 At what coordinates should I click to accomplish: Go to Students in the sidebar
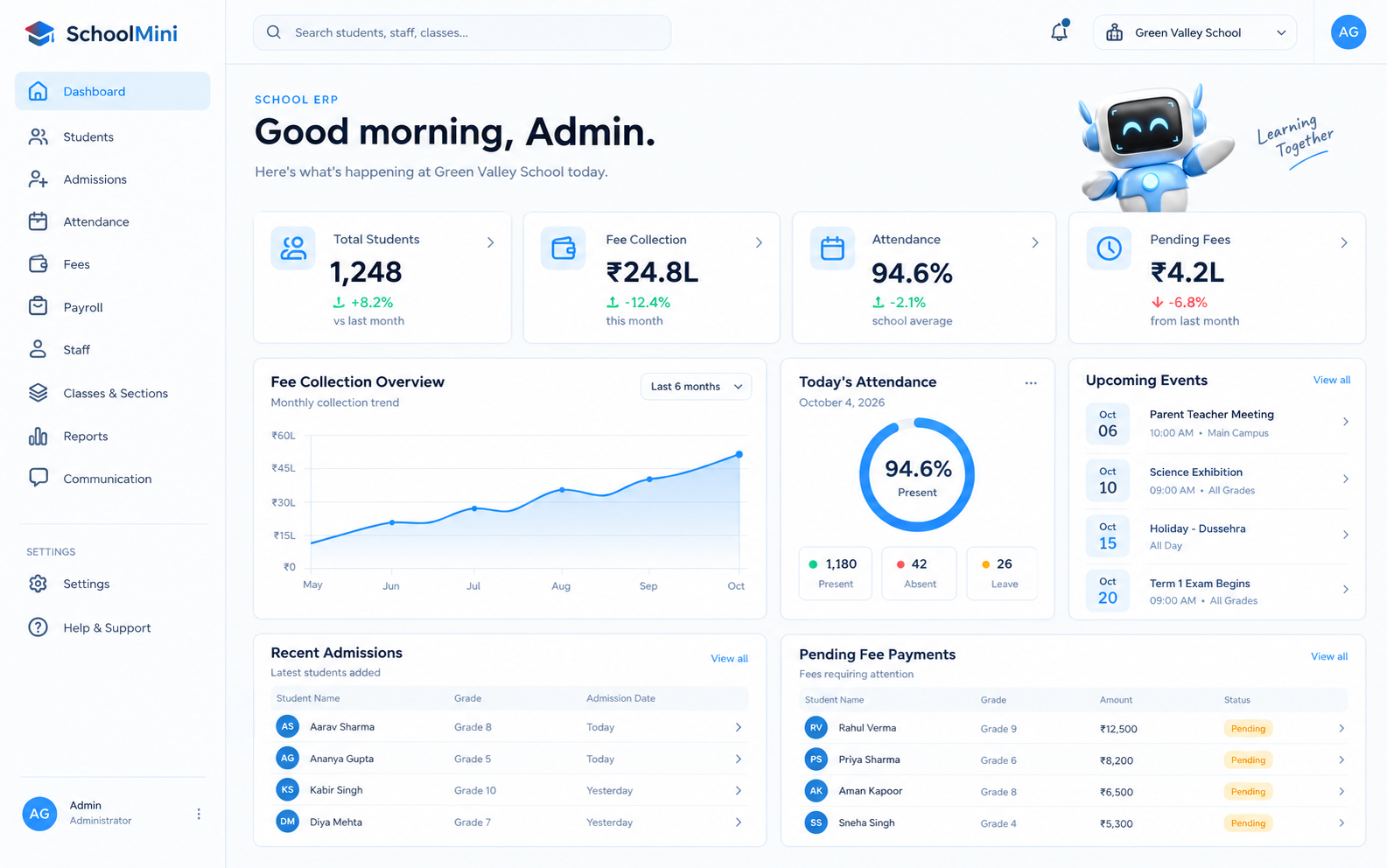pyautogui.click(x=112, y=136)
